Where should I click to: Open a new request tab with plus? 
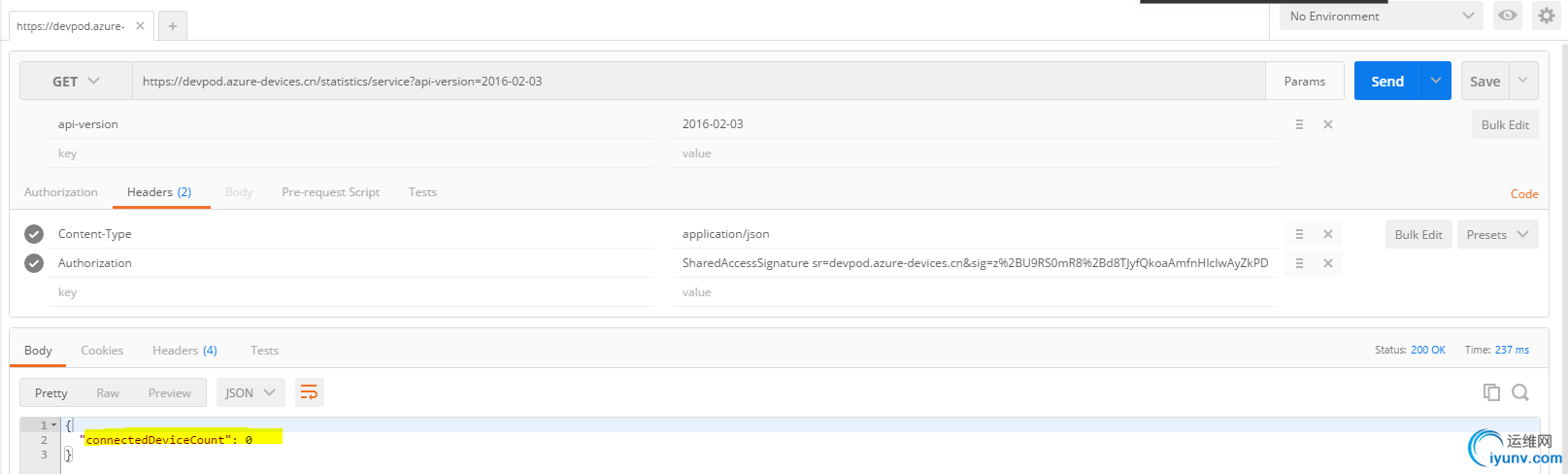click(172, 26)
